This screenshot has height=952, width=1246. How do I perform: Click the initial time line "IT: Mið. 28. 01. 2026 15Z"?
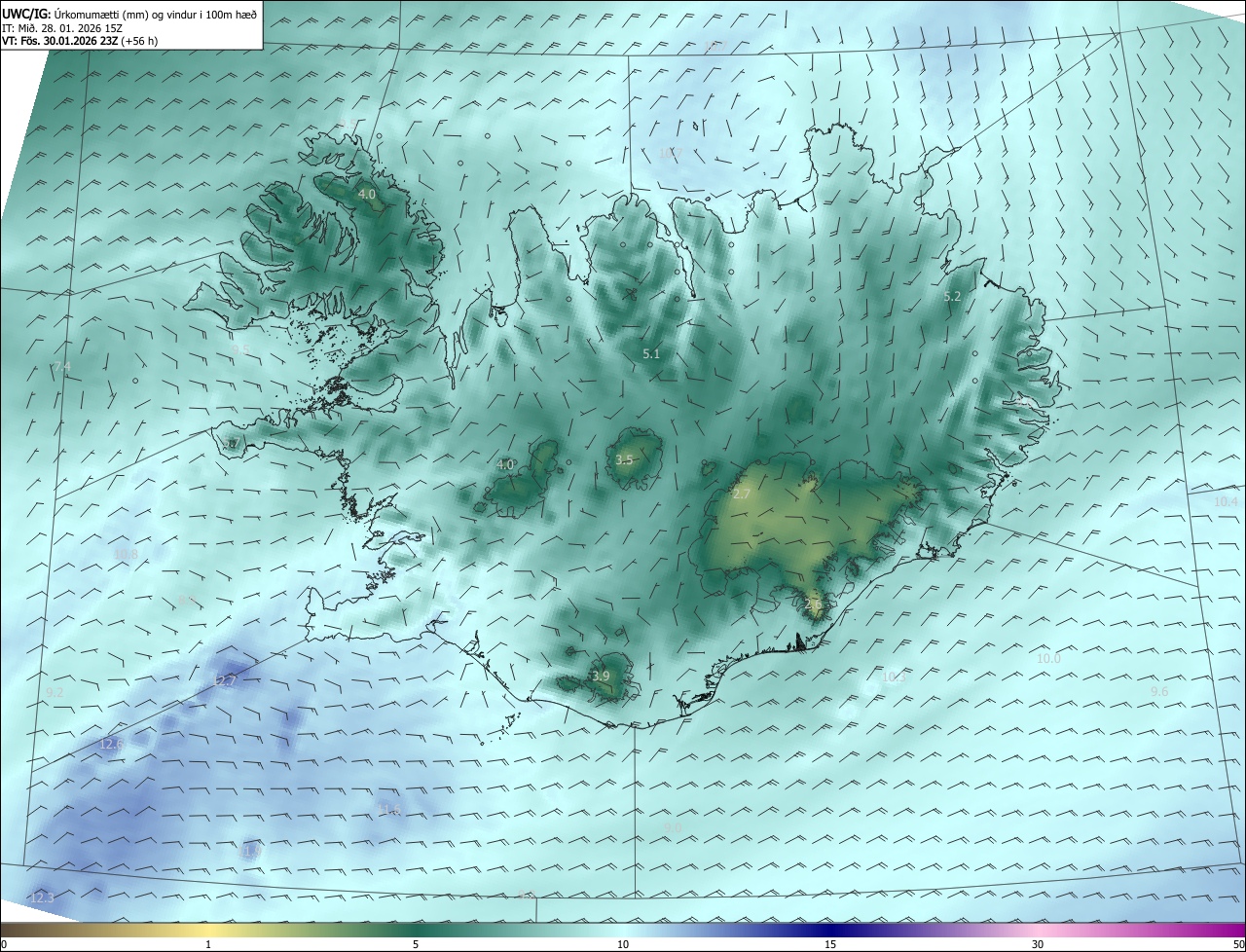61,27
